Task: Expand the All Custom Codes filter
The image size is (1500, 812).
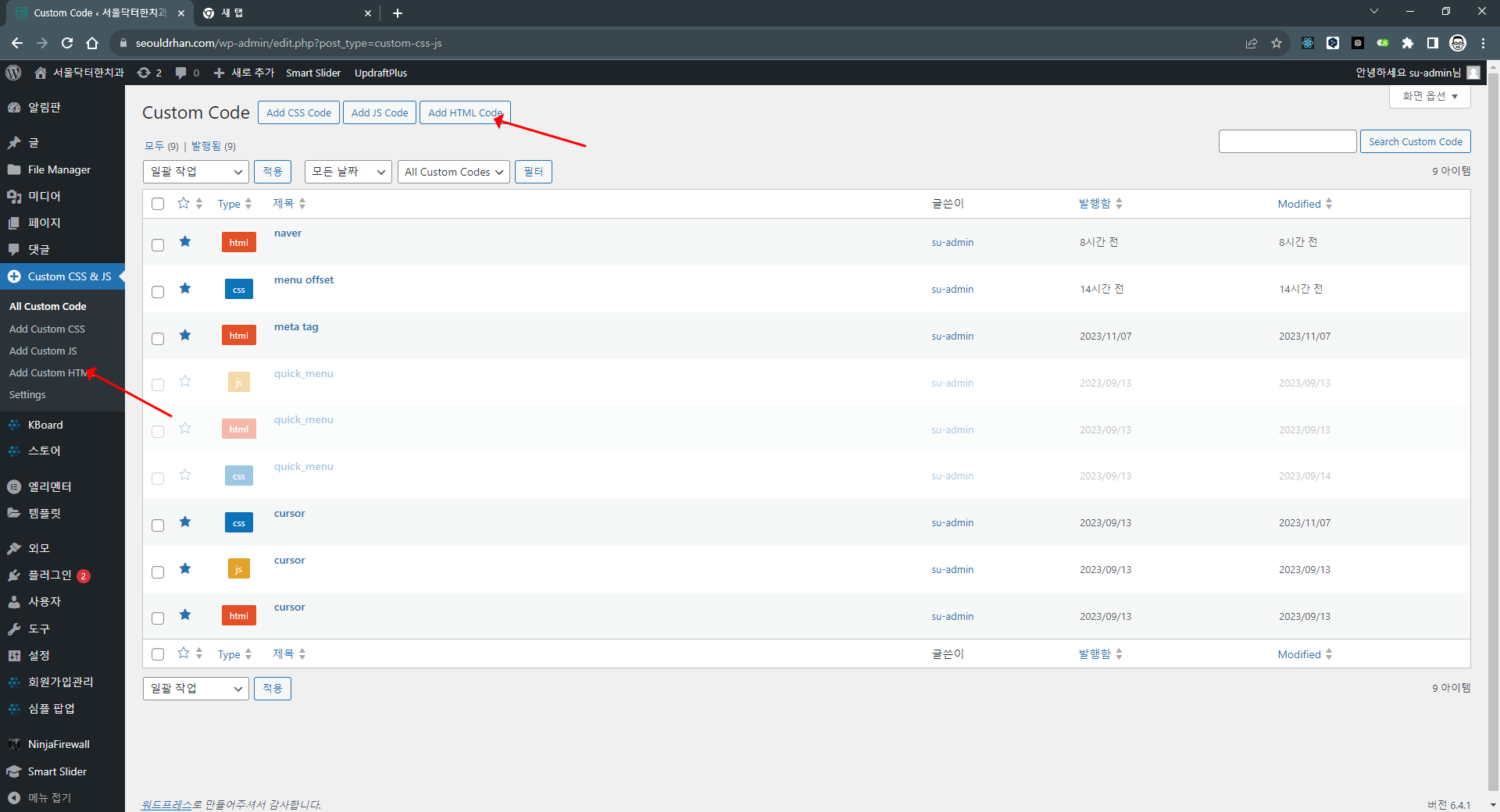Action: point(453,172)
